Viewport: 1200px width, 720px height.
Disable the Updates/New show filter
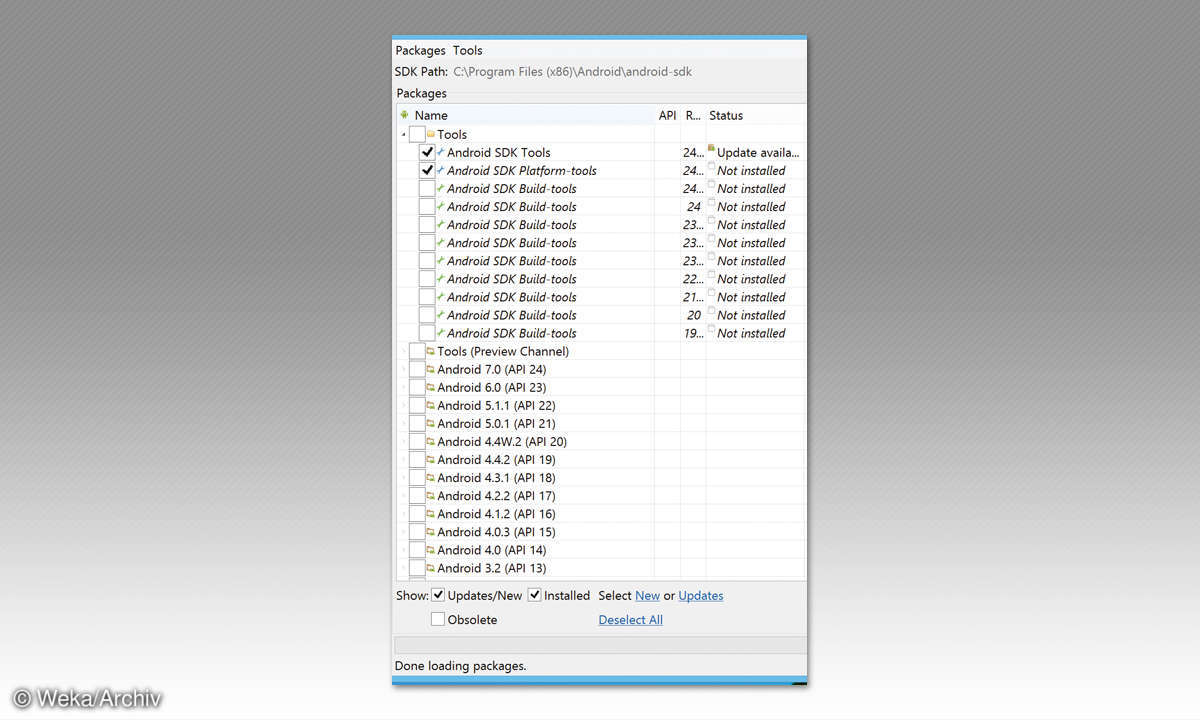(438, 595)
